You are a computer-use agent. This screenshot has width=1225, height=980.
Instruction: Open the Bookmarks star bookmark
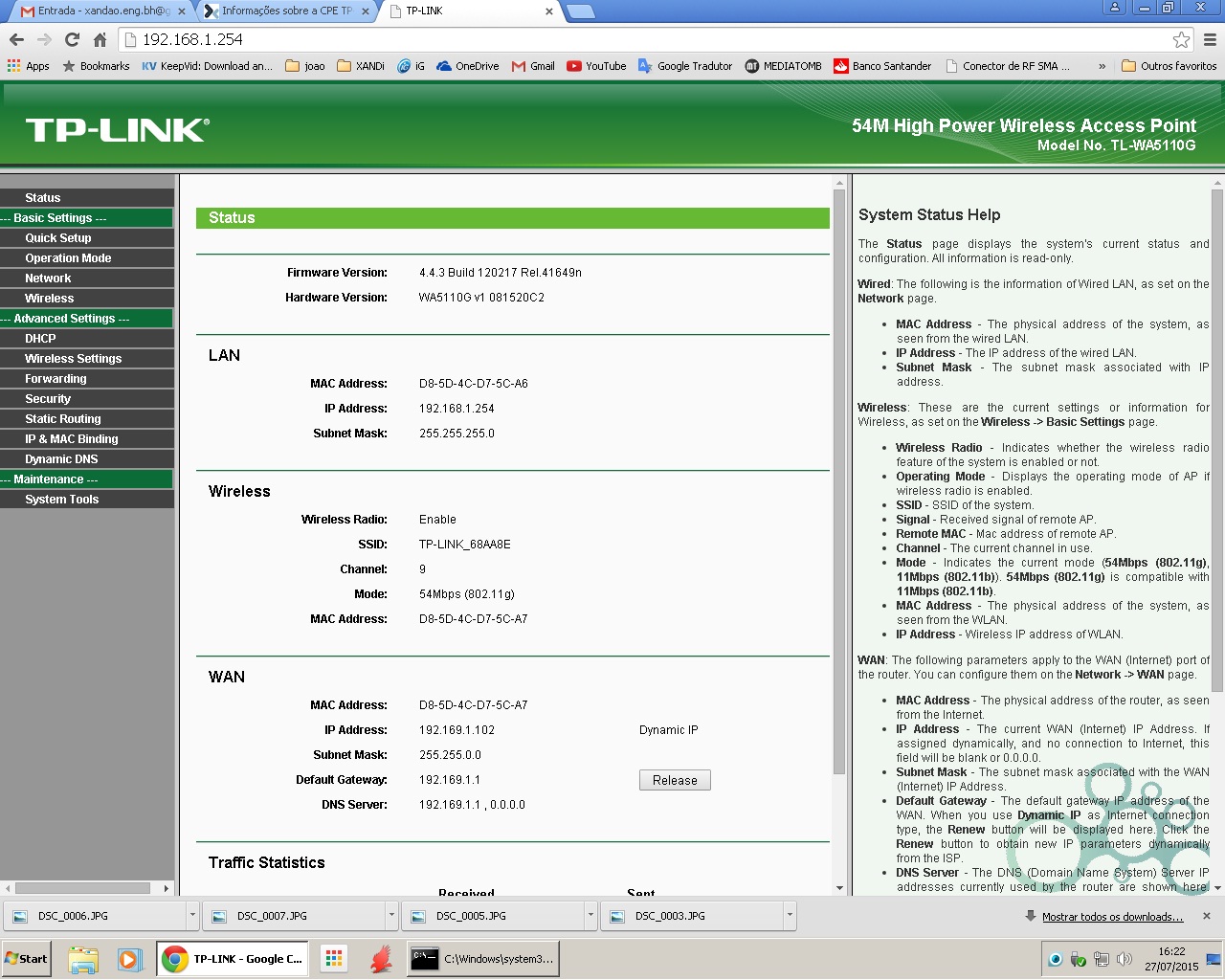click(x=96, y=66)
